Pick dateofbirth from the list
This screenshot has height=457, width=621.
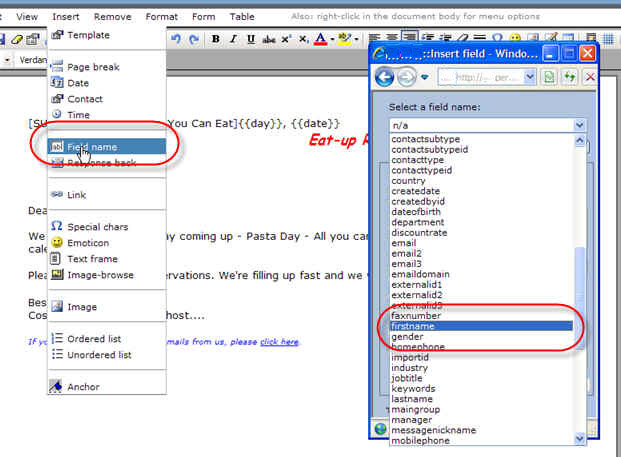coord(481,212)
